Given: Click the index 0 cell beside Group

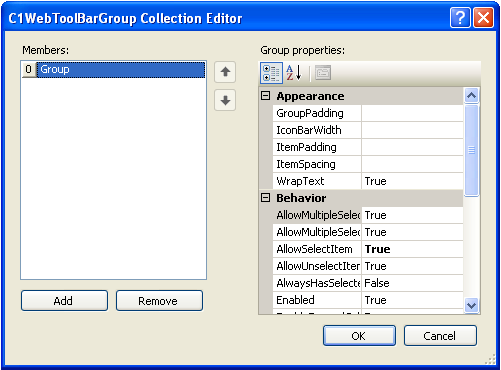Looking at the screenshot, I should (29, 70).
